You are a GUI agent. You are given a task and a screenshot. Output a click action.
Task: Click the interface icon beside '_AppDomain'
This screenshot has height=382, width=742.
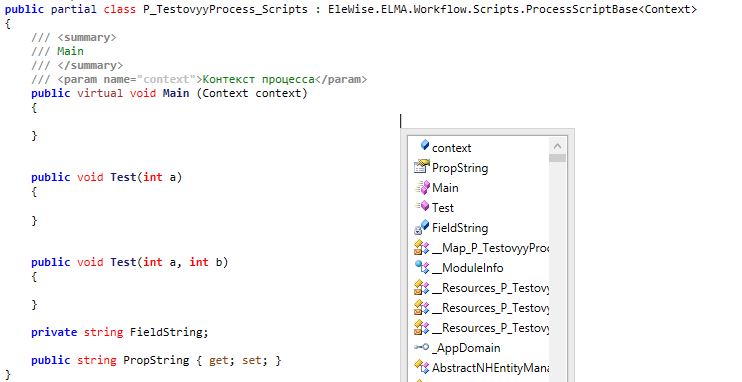pos(422,347)
